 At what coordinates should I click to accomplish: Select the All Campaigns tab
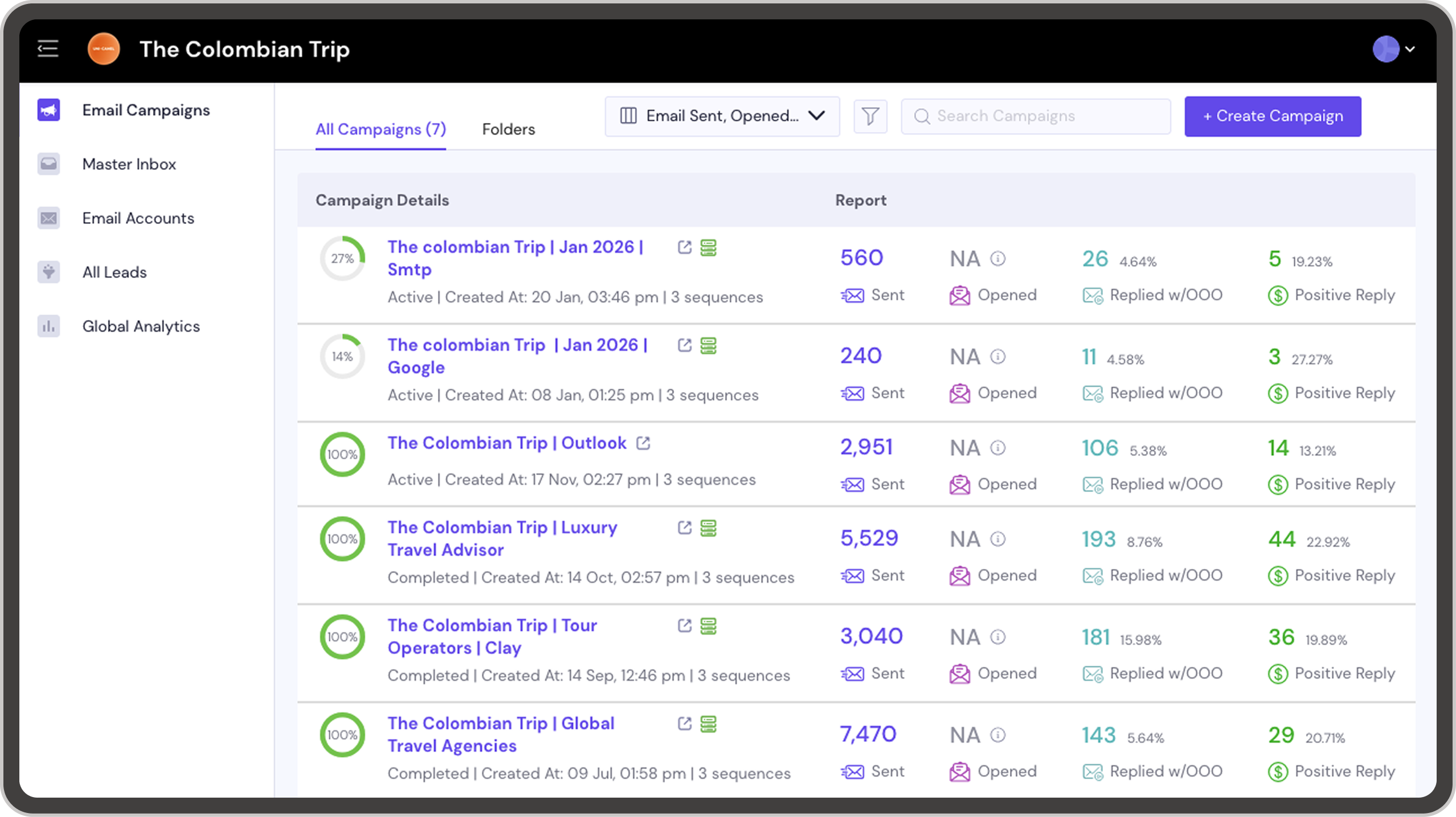(x=381, y=129)
